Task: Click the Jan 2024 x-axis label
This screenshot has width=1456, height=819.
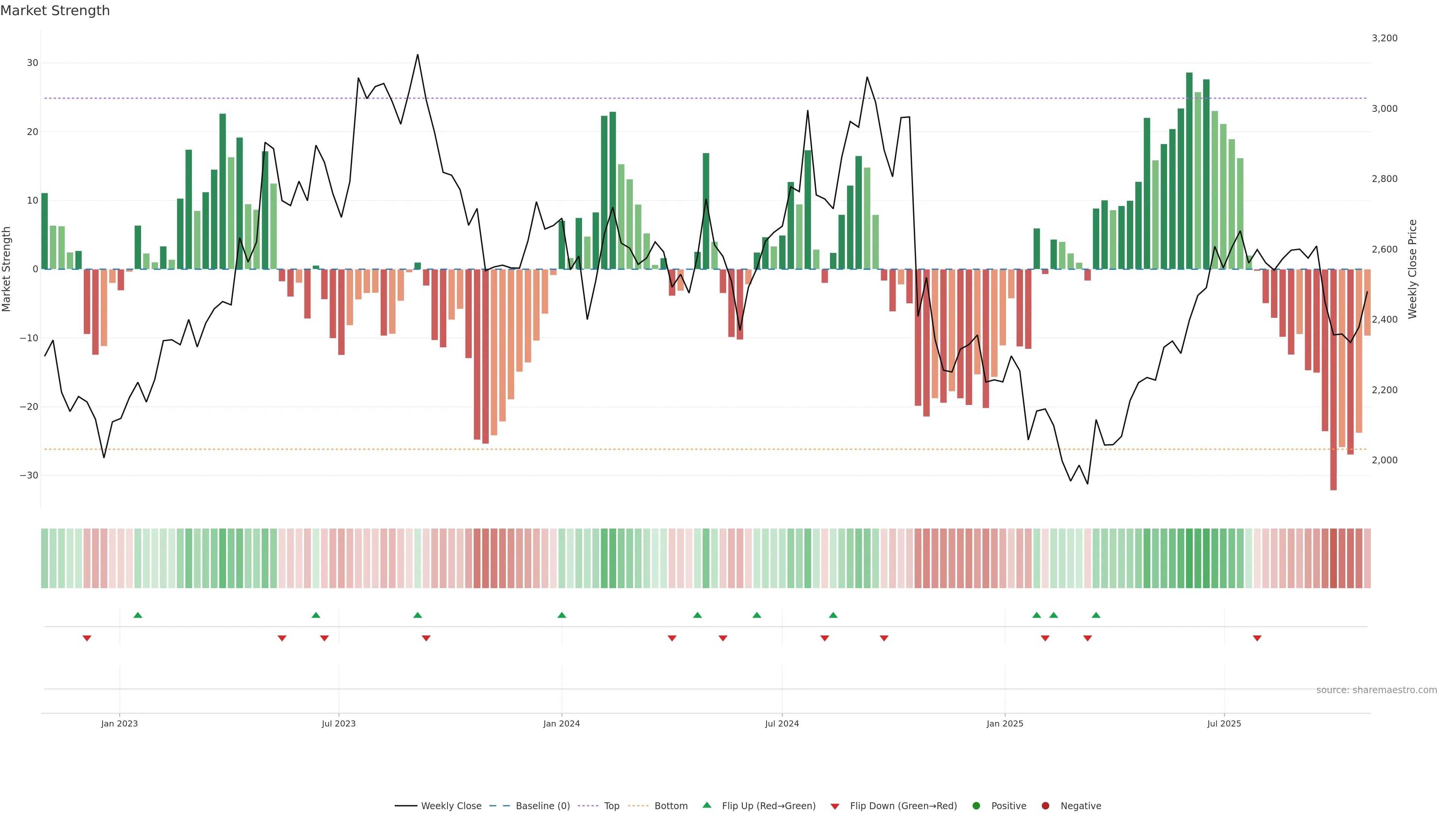Action: (x=561, y=723)
